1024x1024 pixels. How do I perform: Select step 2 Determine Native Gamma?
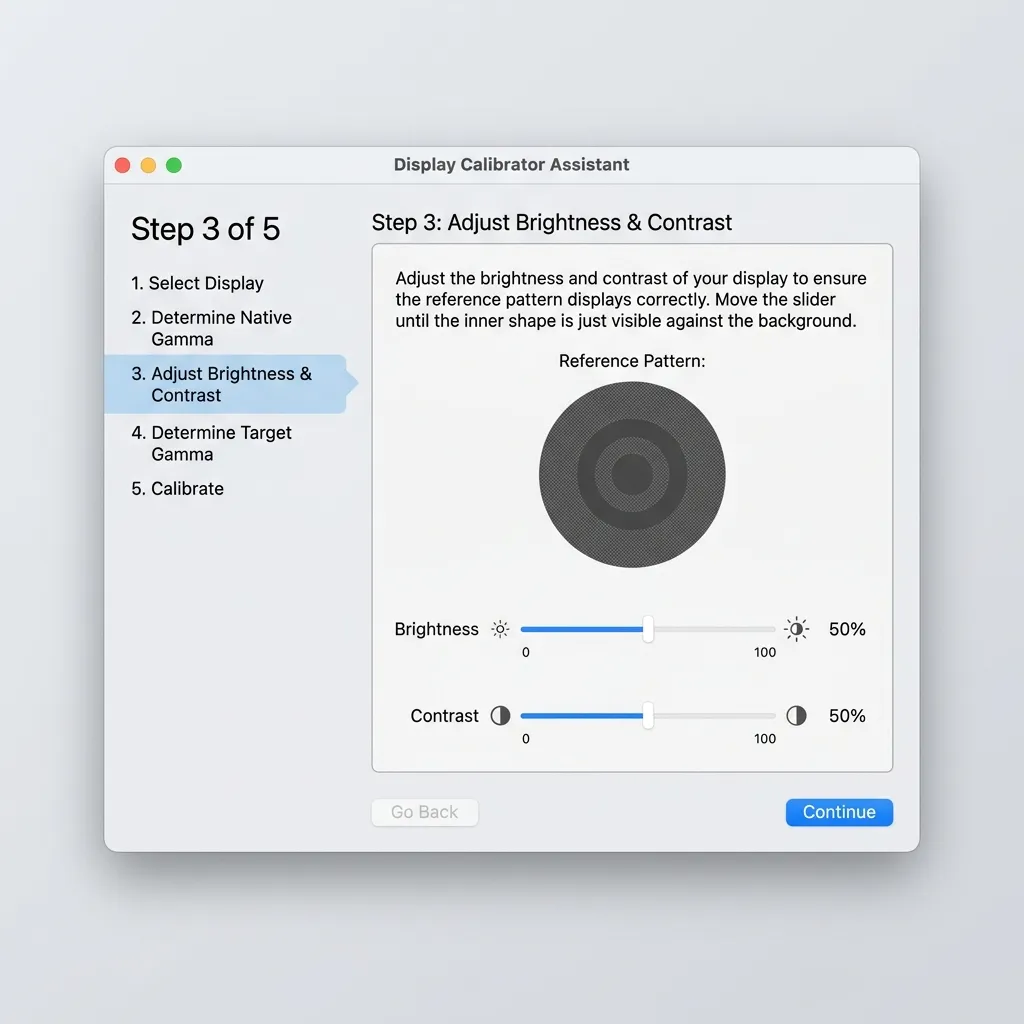coord(212,328)
